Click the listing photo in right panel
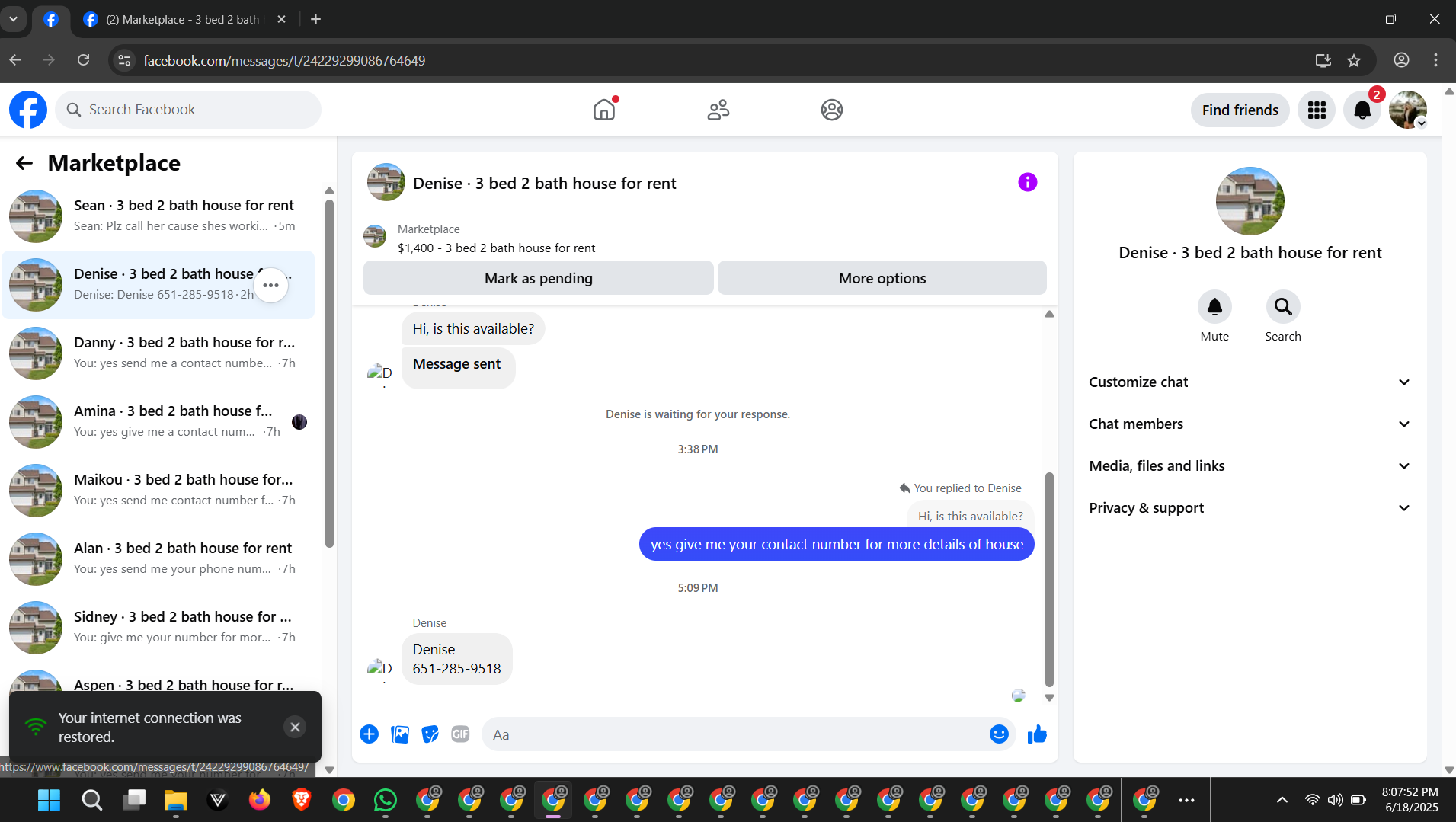 (x=1250, y=201)
